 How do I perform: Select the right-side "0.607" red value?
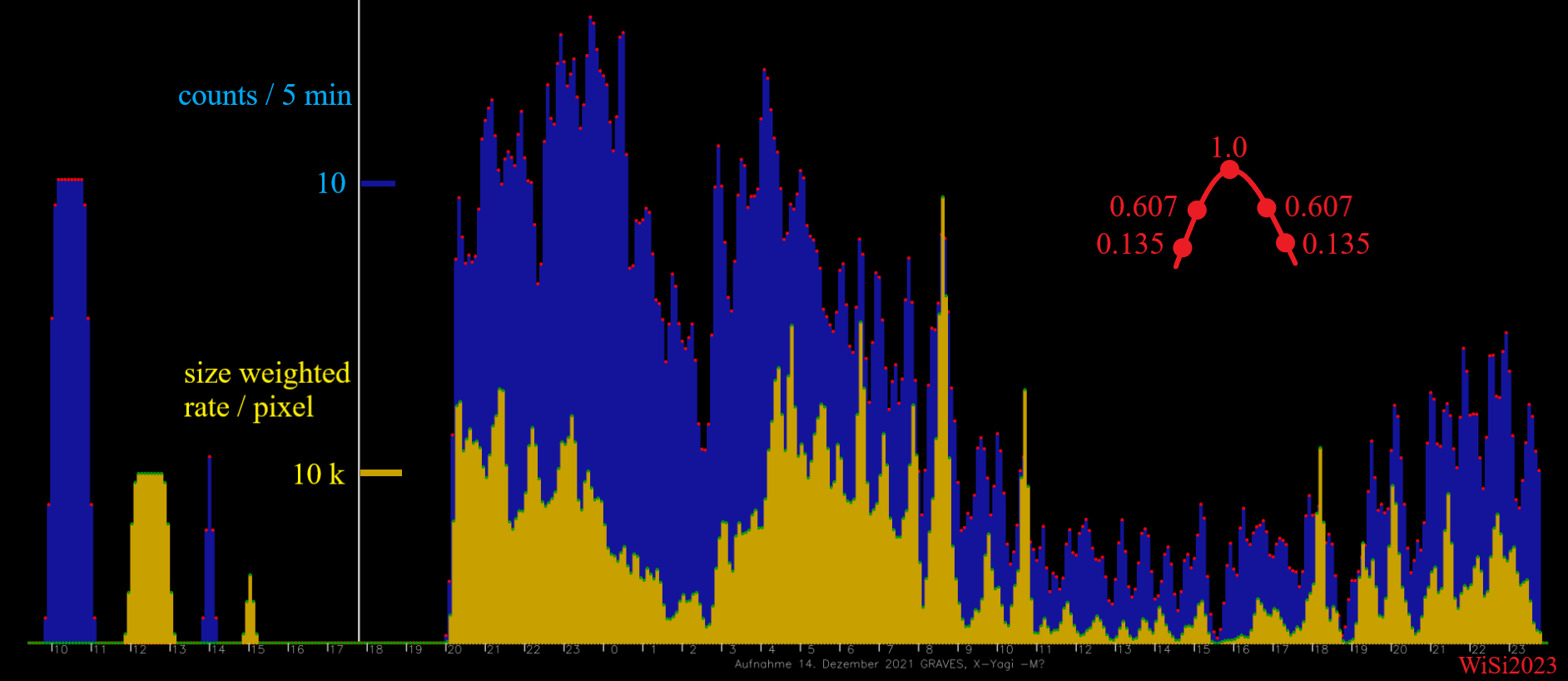(1318, 206)
